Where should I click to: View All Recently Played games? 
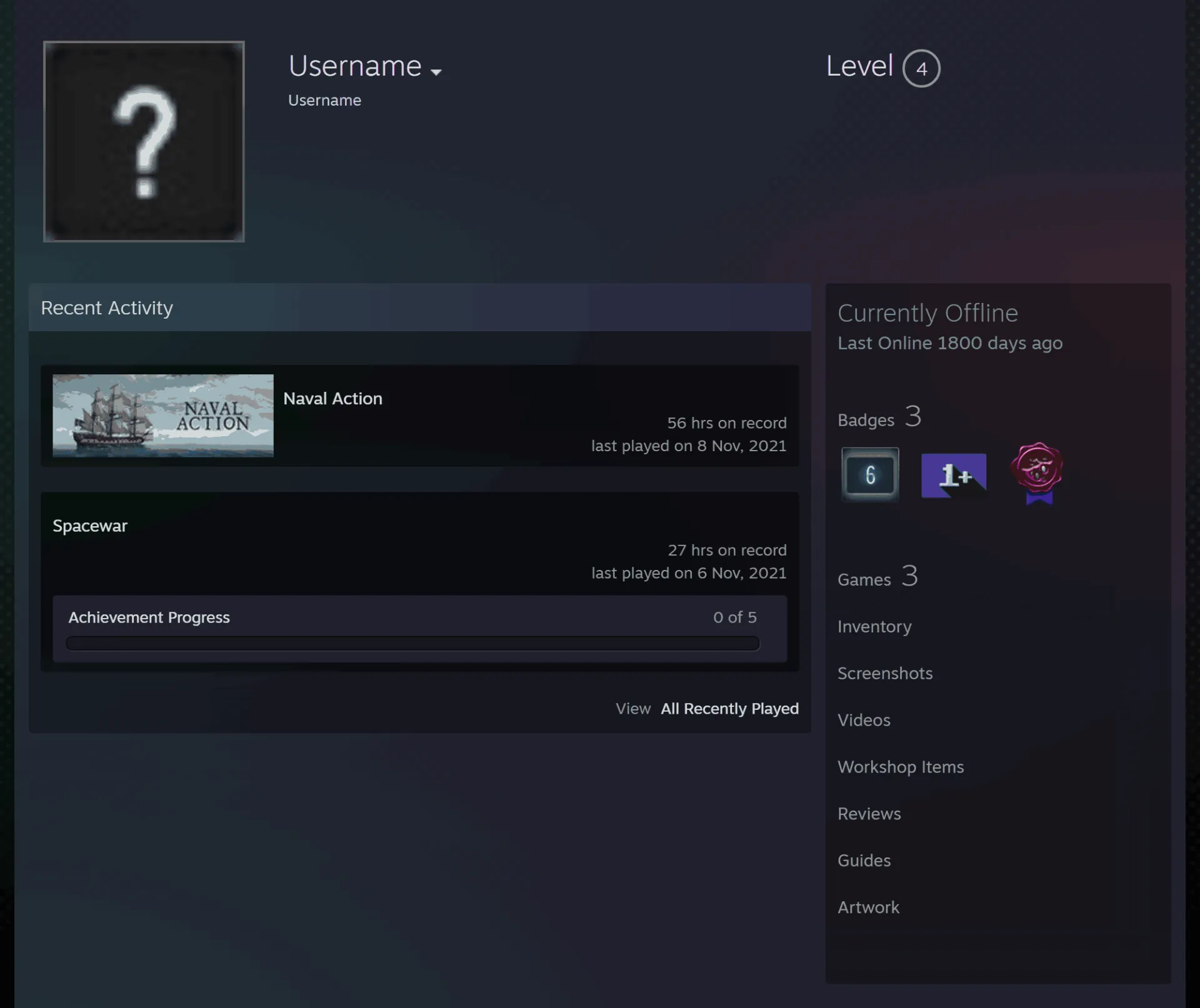tap(729, 709)
